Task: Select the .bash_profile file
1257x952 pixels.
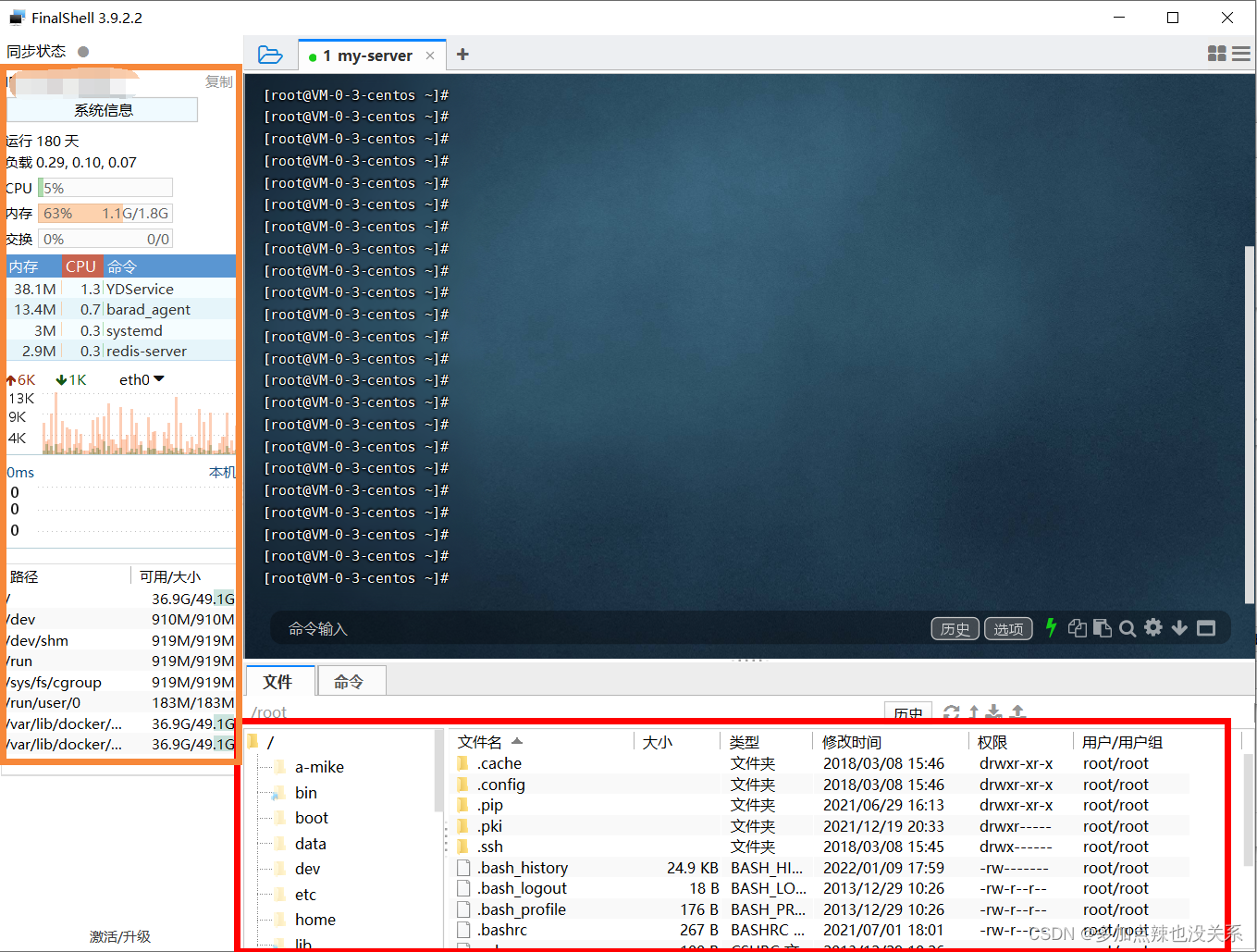Action: [820, 909]
